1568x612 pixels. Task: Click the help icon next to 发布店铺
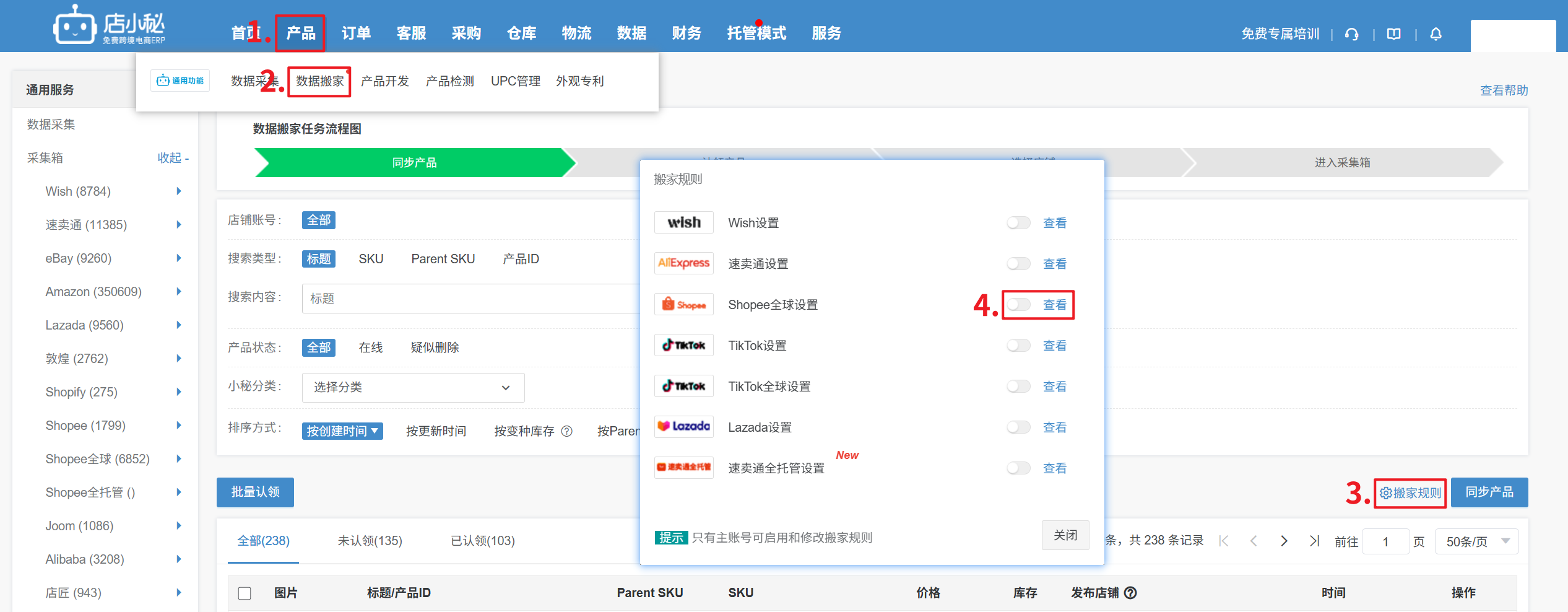[1130, 593]
